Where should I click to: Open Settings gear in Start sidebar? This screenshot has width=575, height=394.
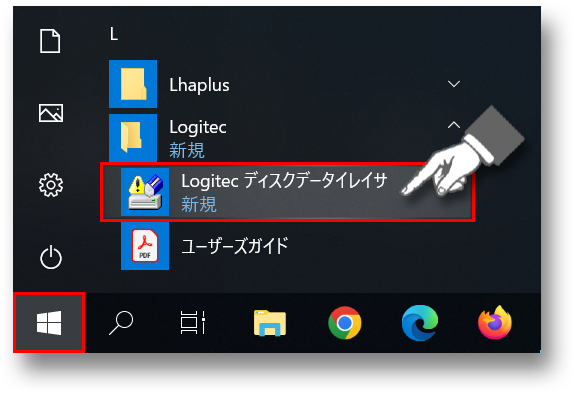[51, 185]
